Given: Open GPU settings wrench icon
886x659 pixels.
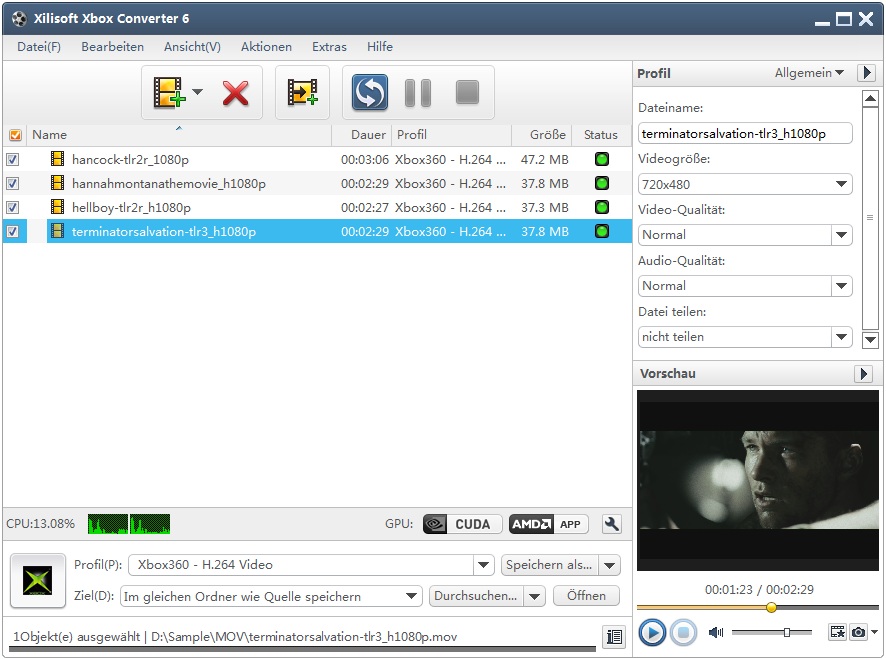Looking at the screenshot, I should [x=611, y=524].
